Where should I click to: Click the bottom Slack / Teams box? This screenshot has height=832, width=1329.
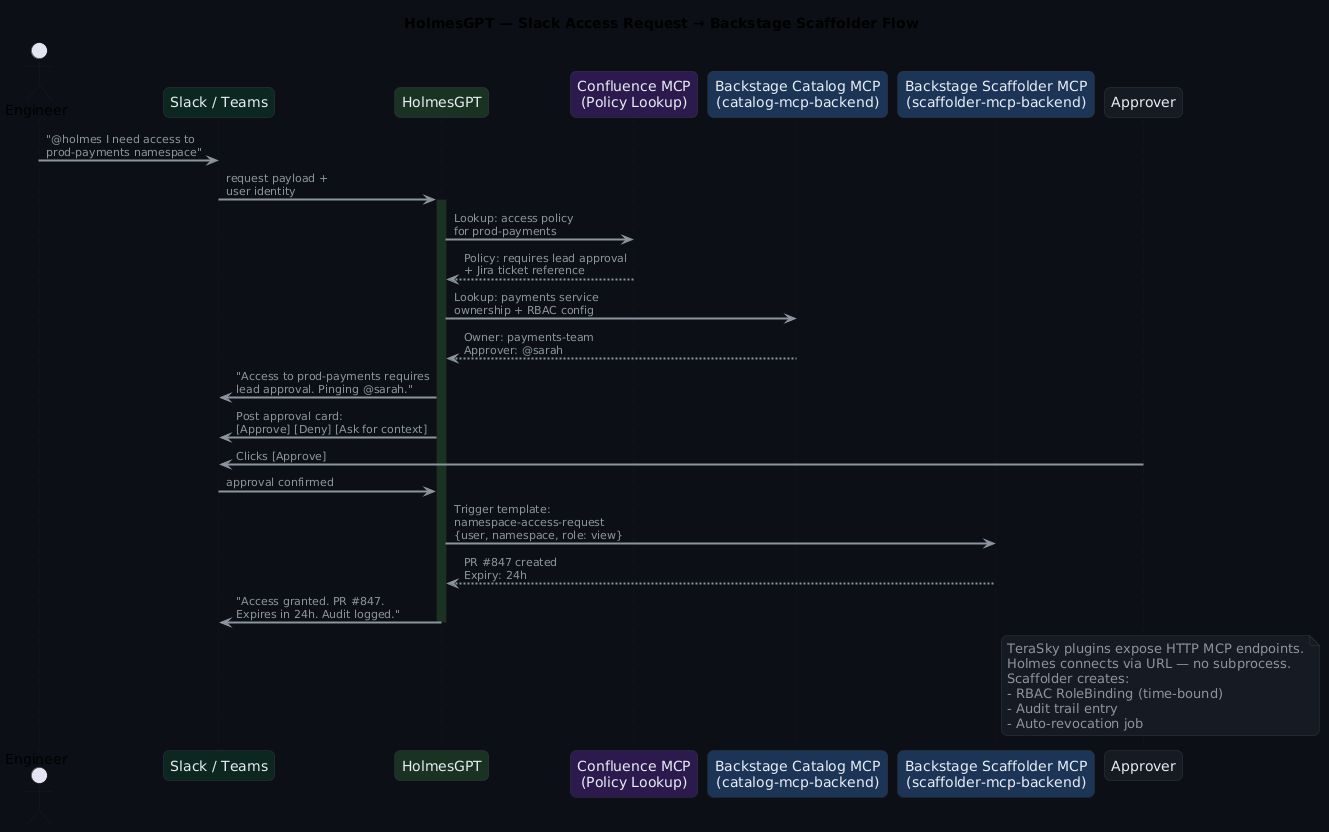click(219, 766)
